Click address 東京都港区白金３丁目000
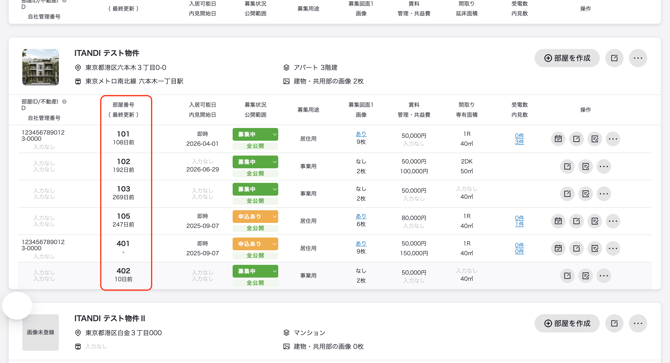This screenshot has width=670, height=363. pyautogui.click(x=123, y=333)
